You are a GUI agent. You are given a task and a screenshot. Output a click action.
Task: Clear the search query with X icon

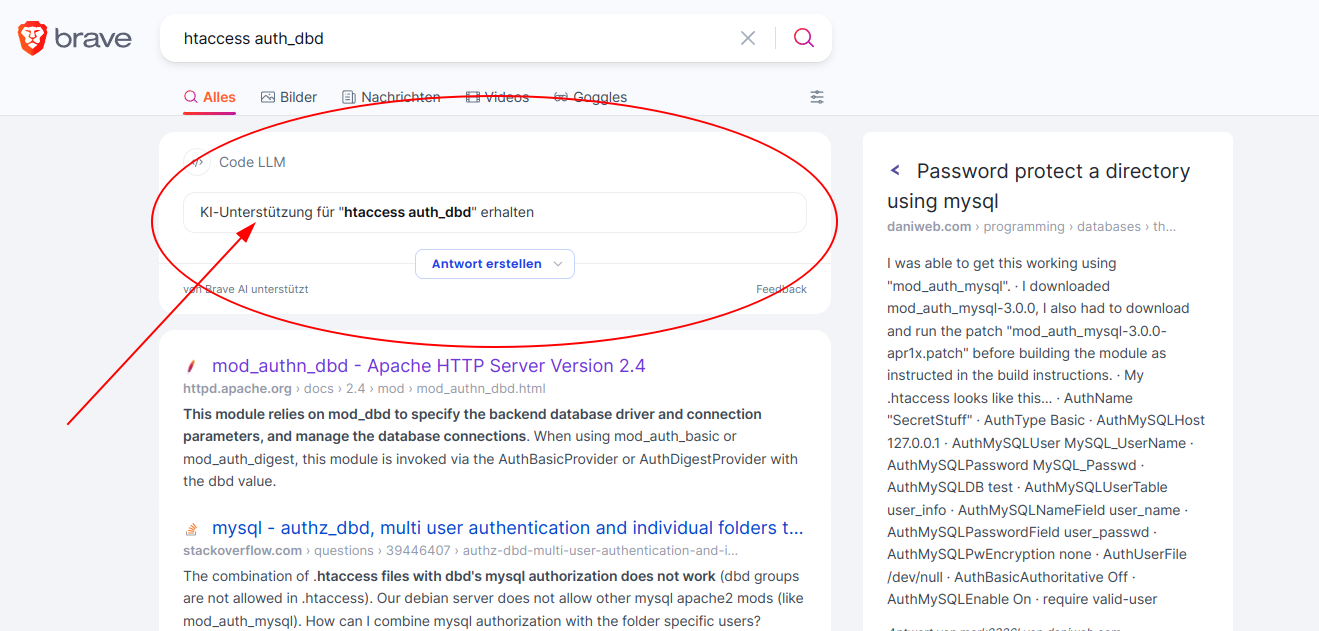coord(748,38)
